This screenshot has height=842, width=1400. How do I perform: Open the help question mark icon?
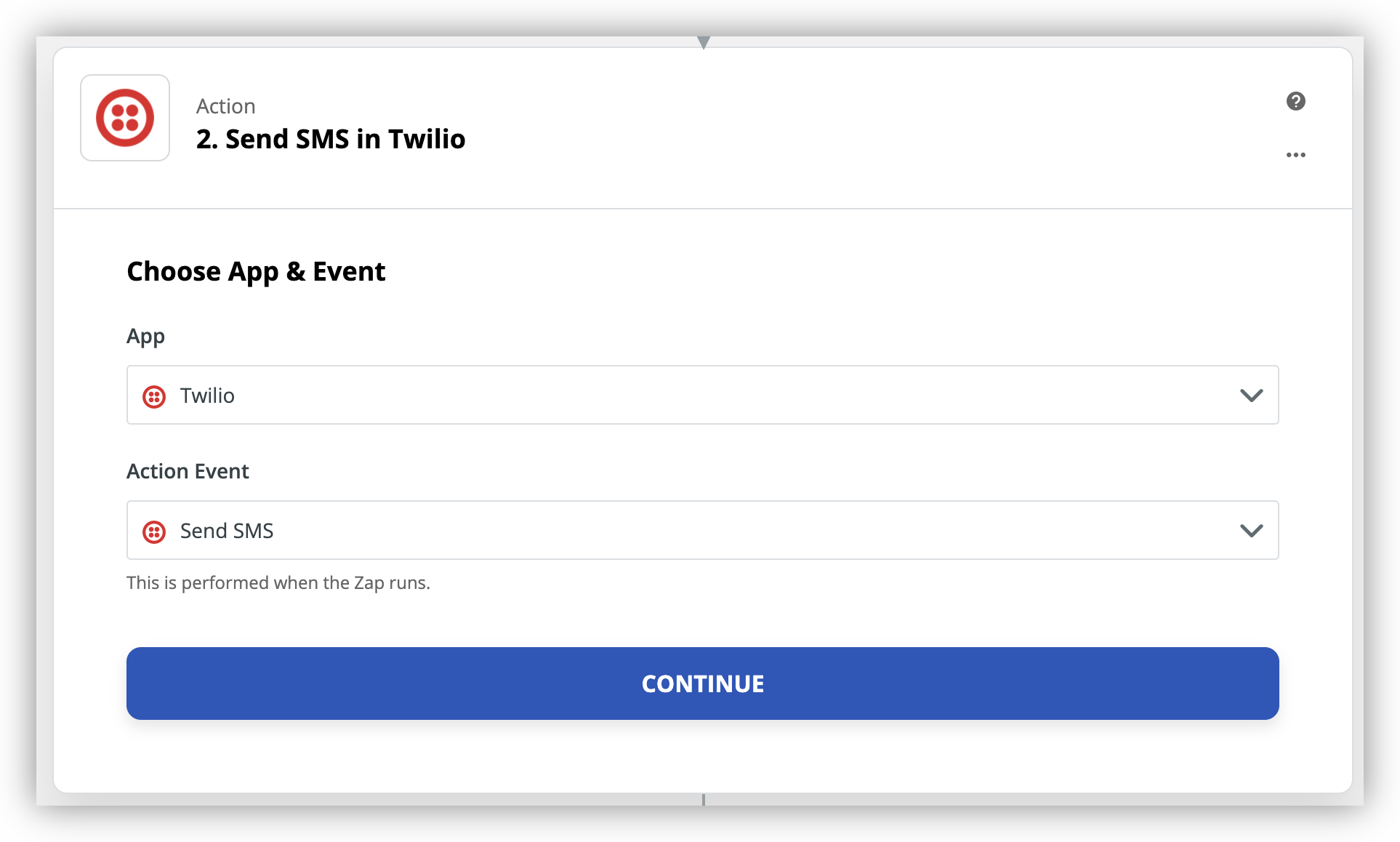[1295, 101]
